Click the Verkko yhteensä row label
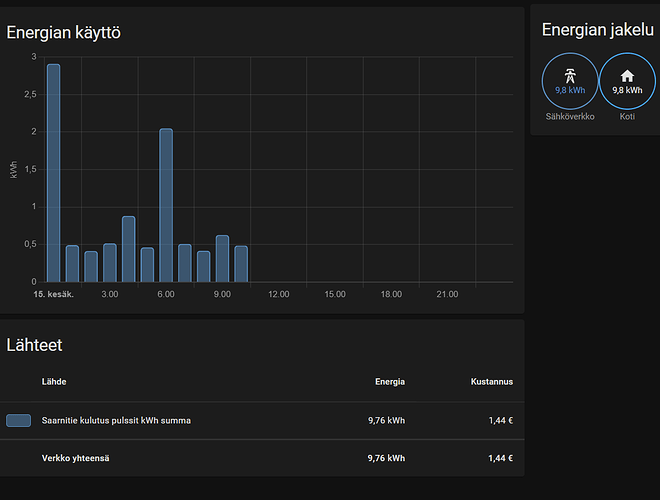The image size is (660, 500). (x=75, y=458)
